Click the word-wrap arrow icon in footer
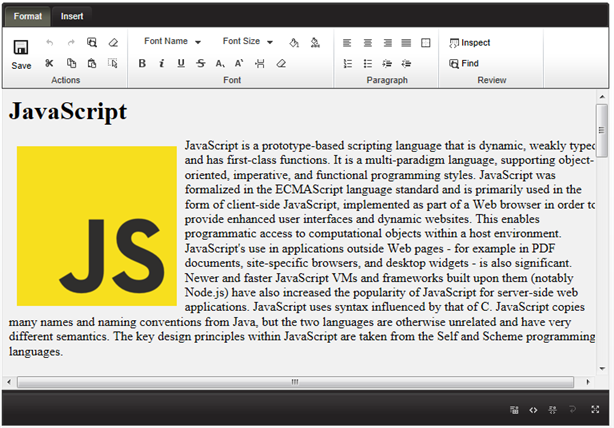 (572, 410)
